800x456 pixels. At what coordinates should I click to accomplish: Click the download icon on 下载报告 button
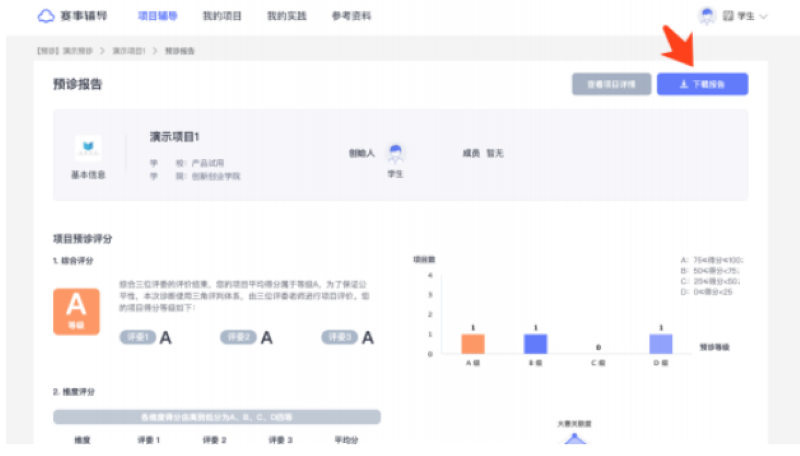(684, 84)
